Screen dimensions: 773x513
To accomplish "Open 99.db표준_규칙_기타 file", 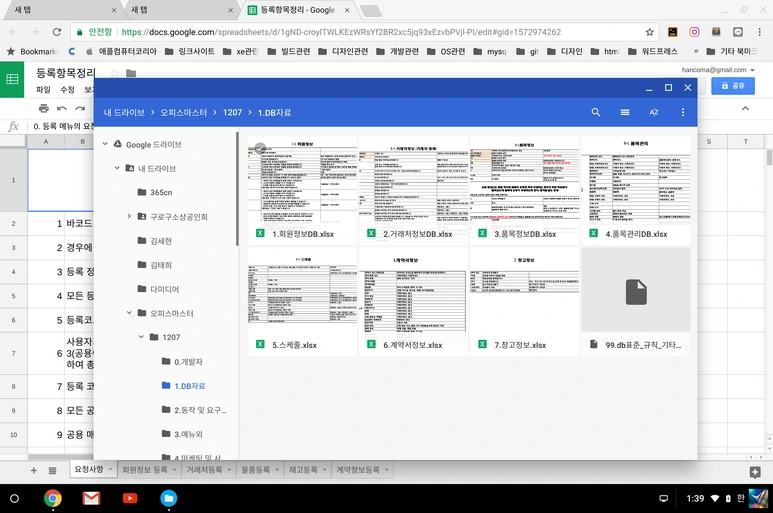I will 636,302.
